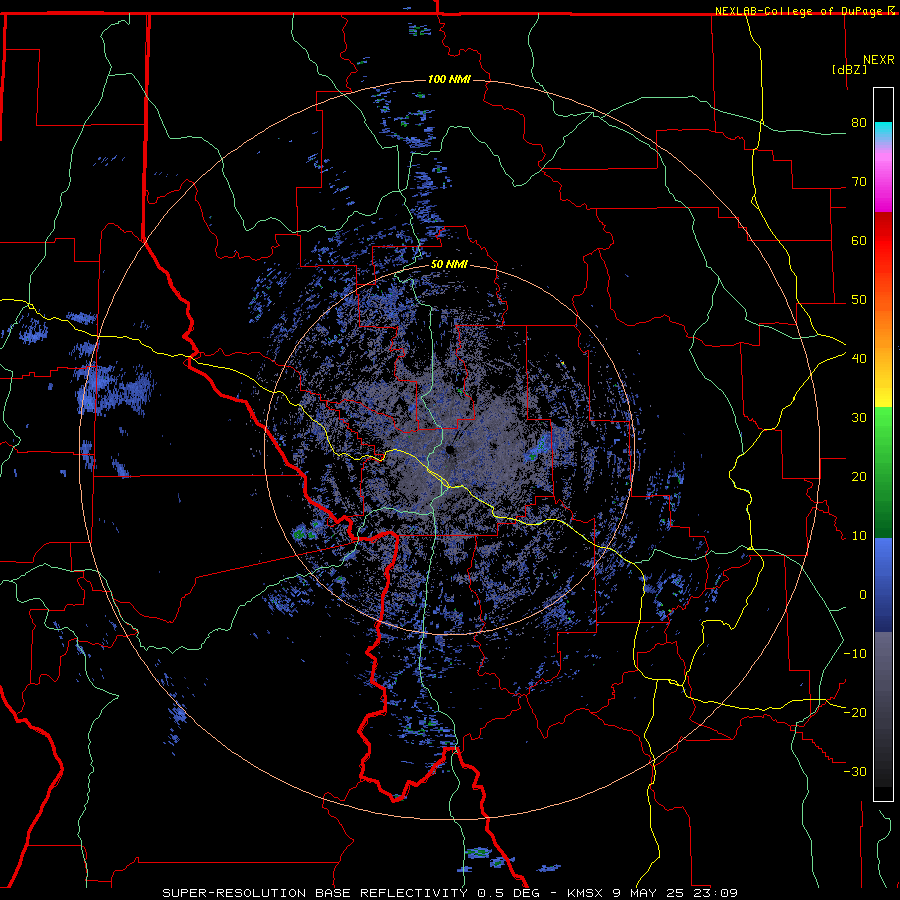Click the 60 value on dBZ scale
900x900 pixels.
[x=859, y=240]
